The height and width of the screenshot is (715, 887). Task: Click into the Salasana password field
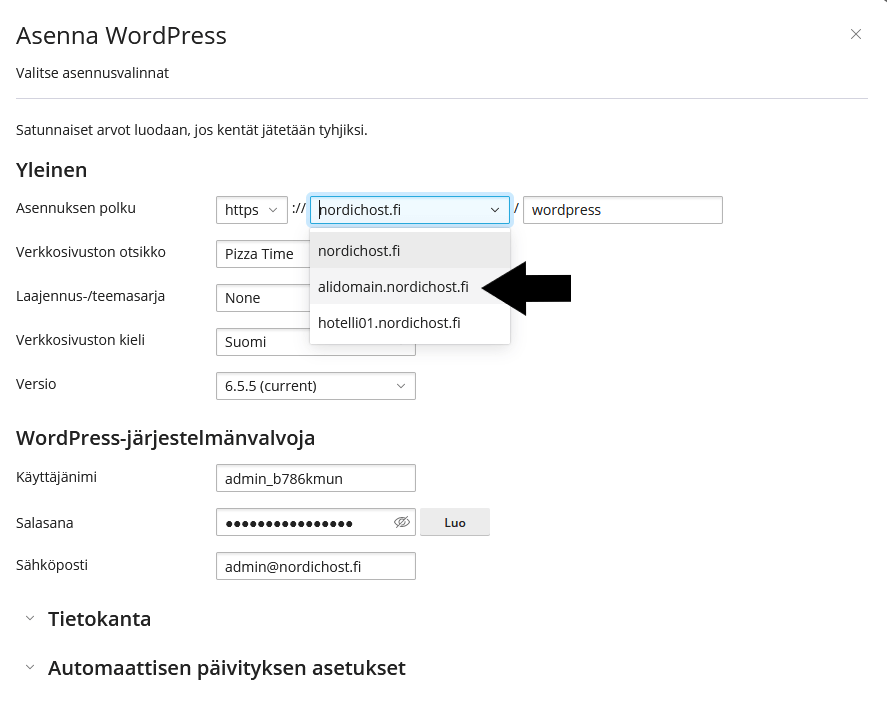[300, 522]
